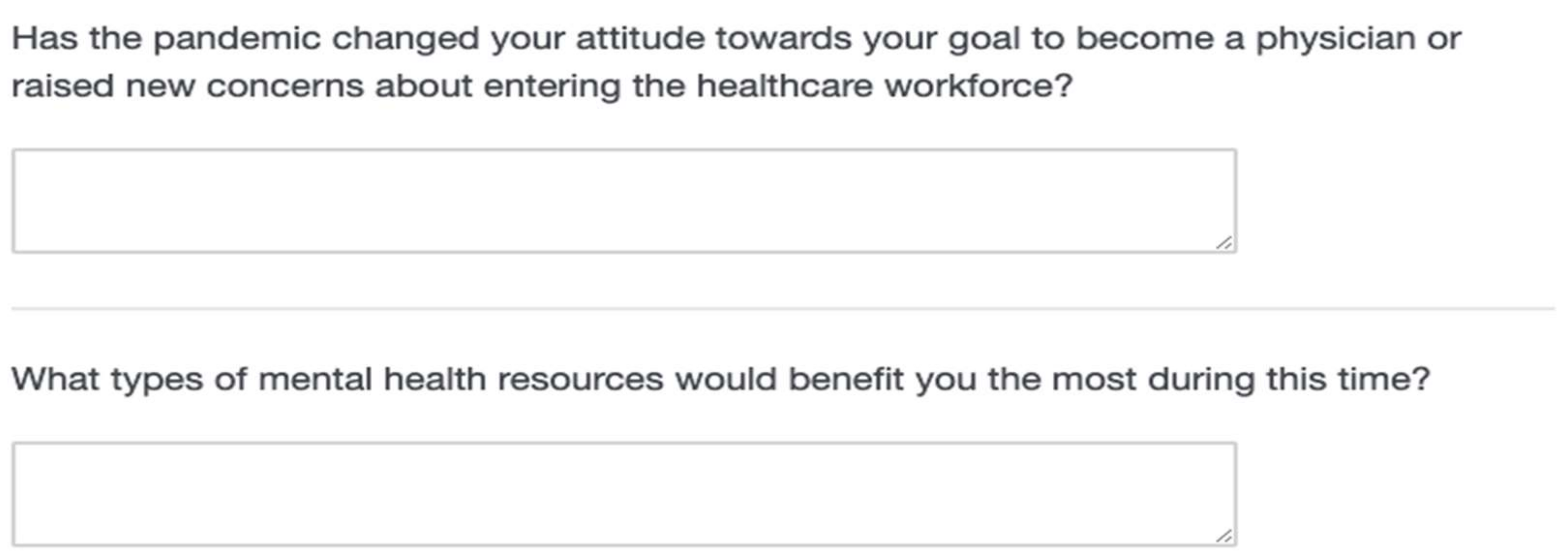Screen dimensions: 1568x557
Task: Focus the mental health resources answer box
Action: coord(624,493)
